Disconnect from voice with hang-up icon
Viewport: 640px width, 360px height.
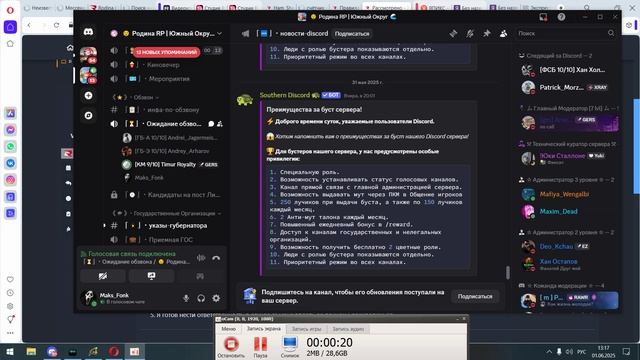216,258
